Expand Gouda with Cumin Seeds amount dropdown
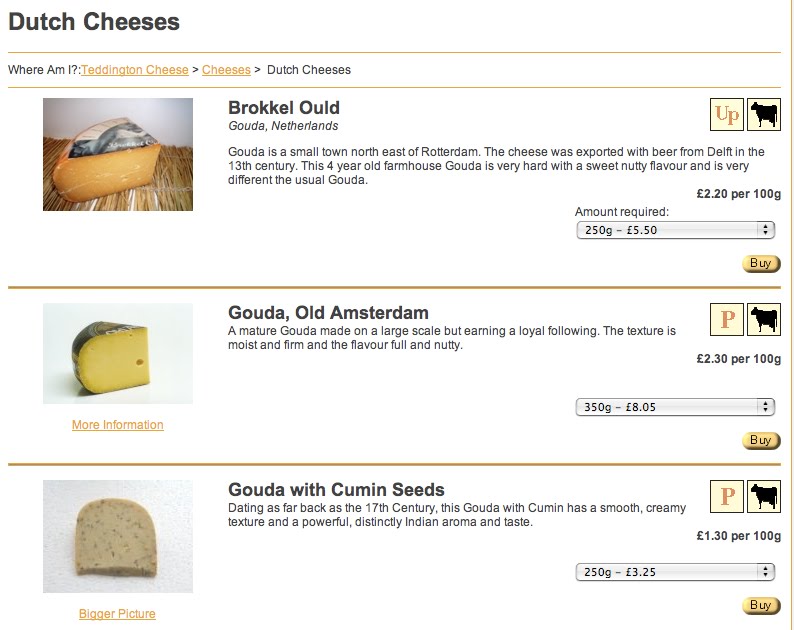794x630 pixels. pos(676,572)
